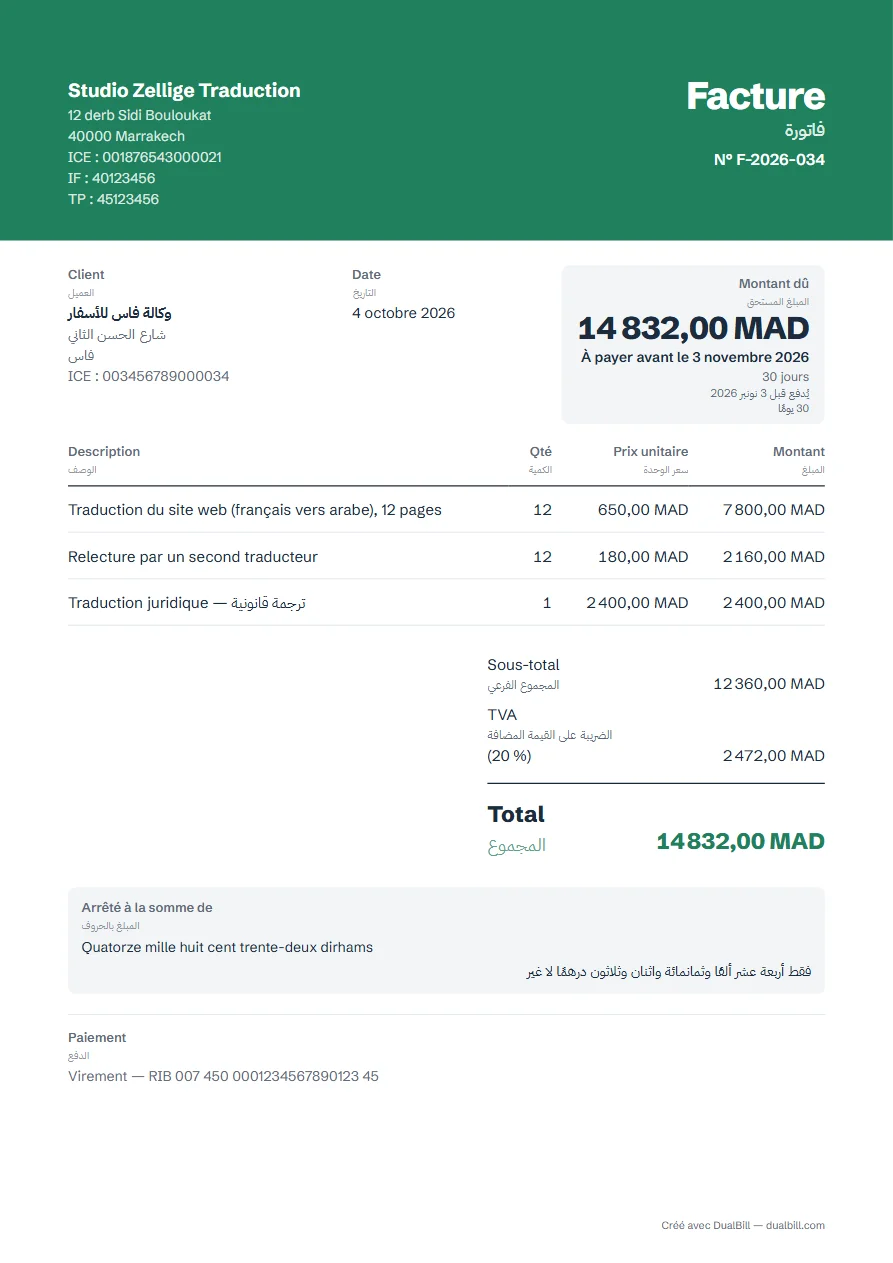The image size is (893, 1263).
Task: Select the seller's "ICE : 001876543000021" line
Action: pos(145,157)
